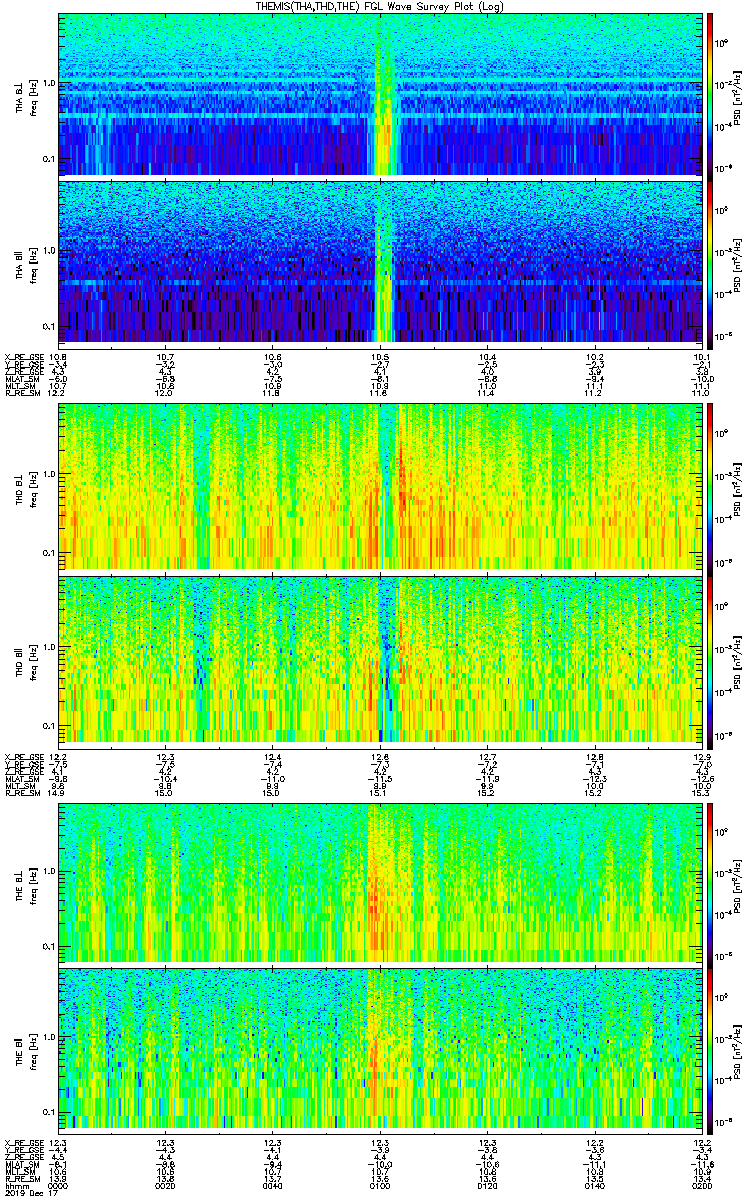Screen dimensions: 750x1200
Task: Click the THE B∥ spectrogram panel
Action: [x=379, y=1049]
